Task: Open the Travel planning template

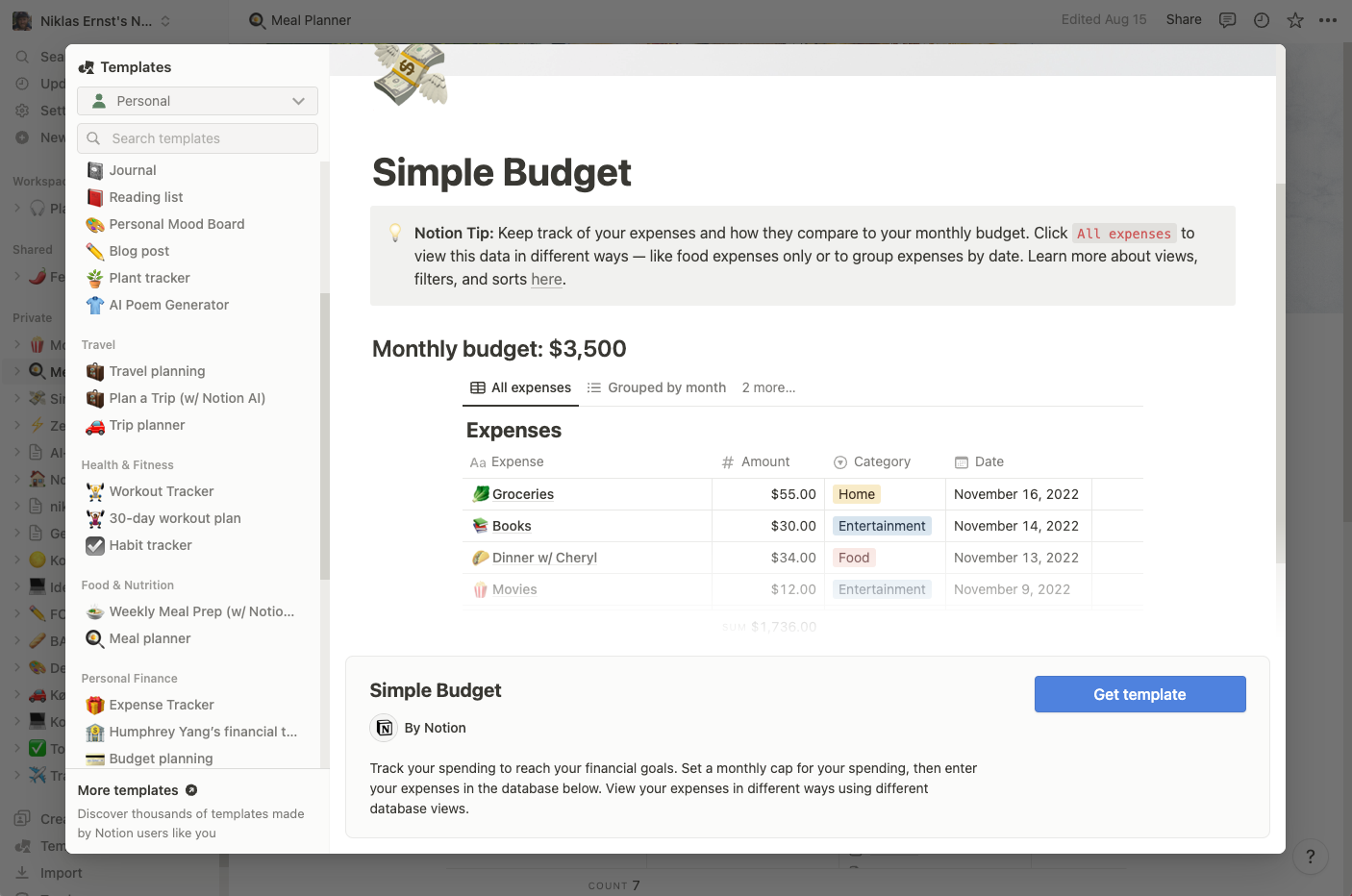Action: [197, 371]
